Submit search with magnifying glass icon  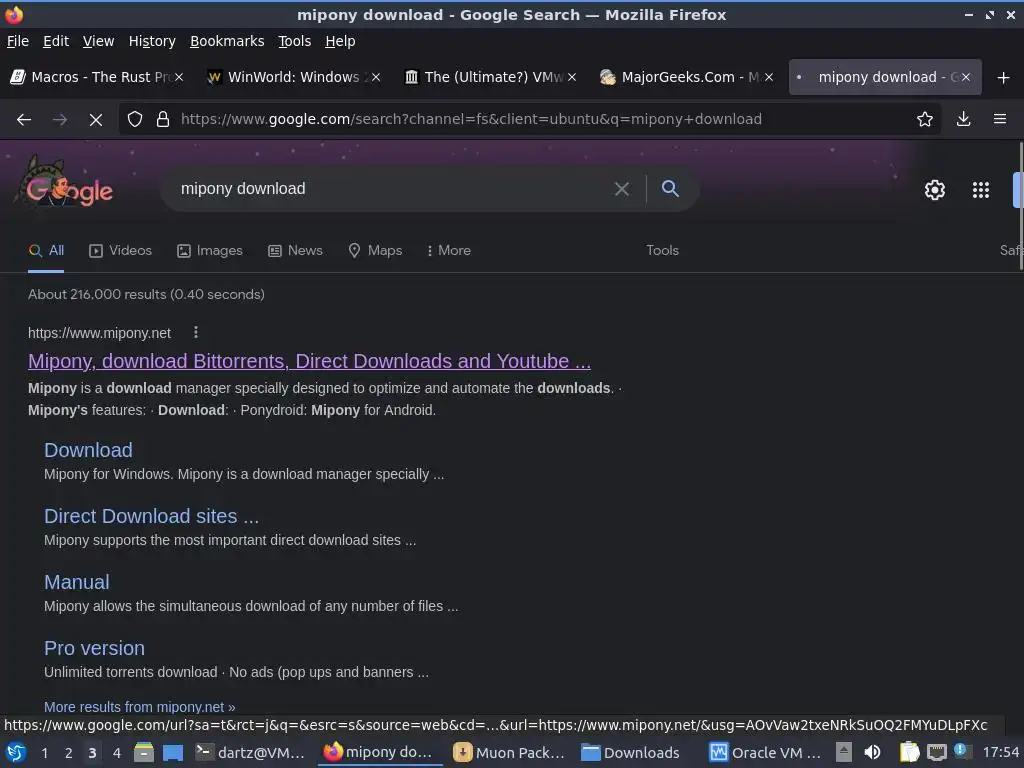(x=670, y=189)
